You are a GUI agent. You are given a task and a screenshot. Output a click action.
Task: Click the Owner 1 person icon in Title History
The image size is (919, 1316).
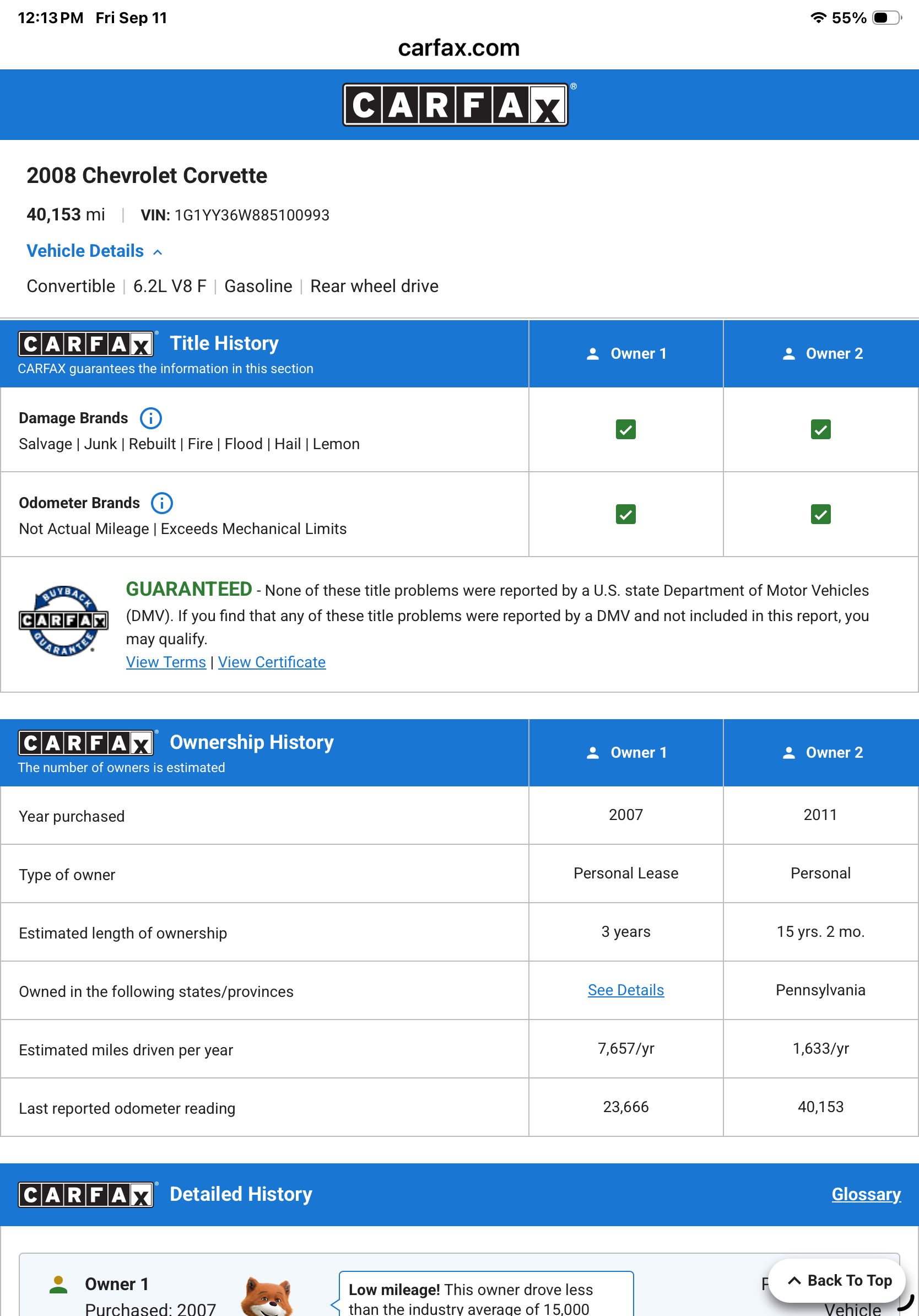(593, 354)
